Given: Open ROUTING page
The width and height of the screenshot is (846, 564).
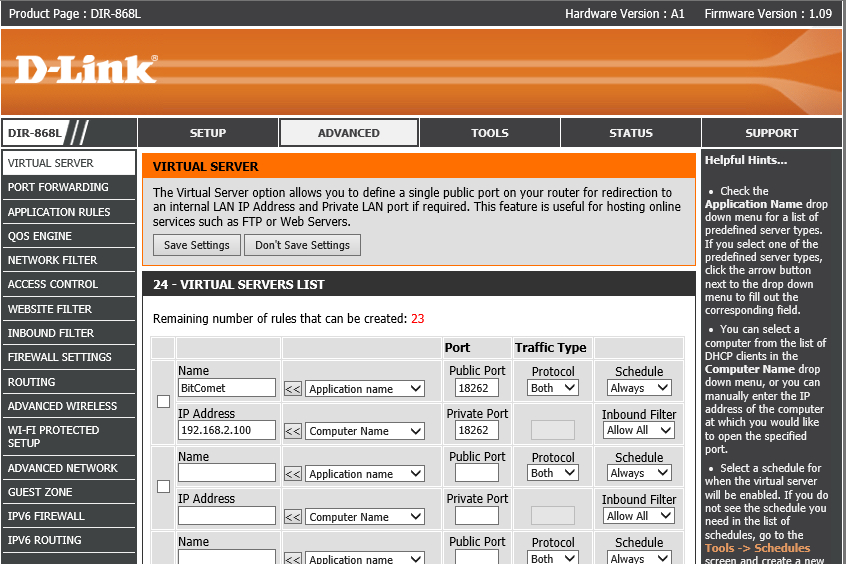Looking at the screenshot, I should (69, 382).
